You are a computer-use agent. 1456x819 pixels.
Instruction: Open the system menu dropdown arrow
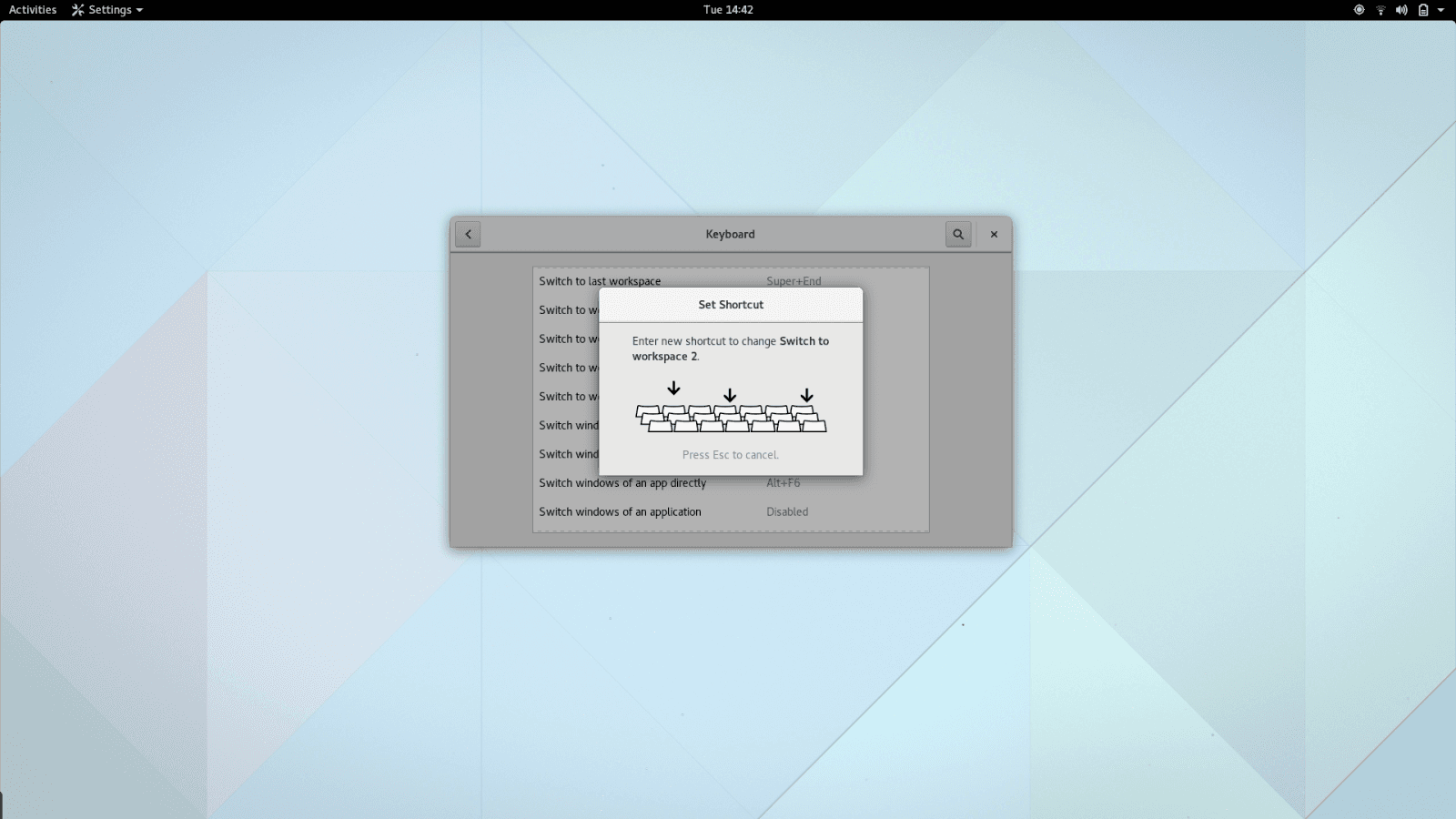(1441, 10)
